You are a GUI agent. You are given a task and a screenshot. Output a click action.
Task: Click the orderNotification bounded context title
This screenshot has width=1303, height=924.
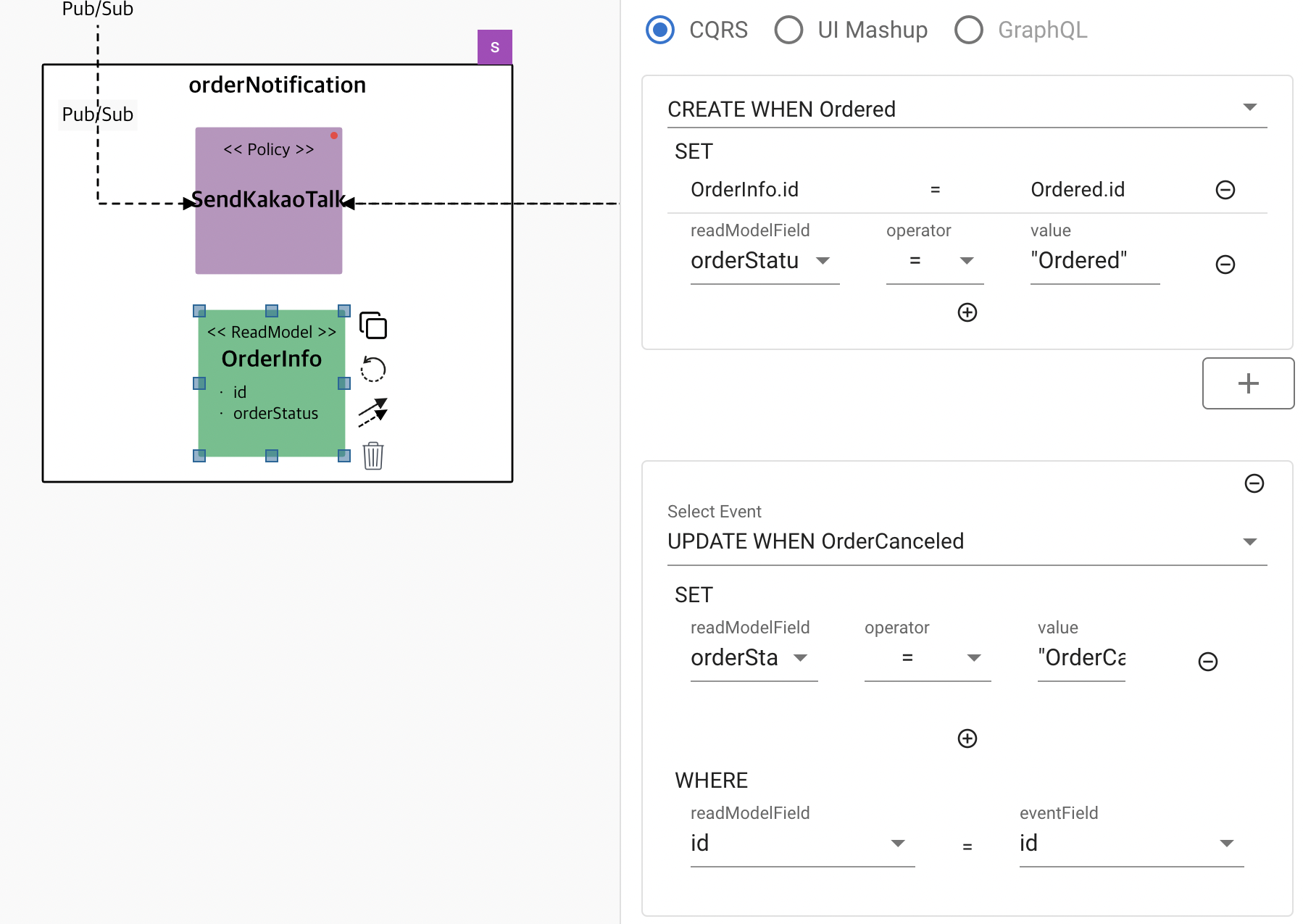point(278,85)
